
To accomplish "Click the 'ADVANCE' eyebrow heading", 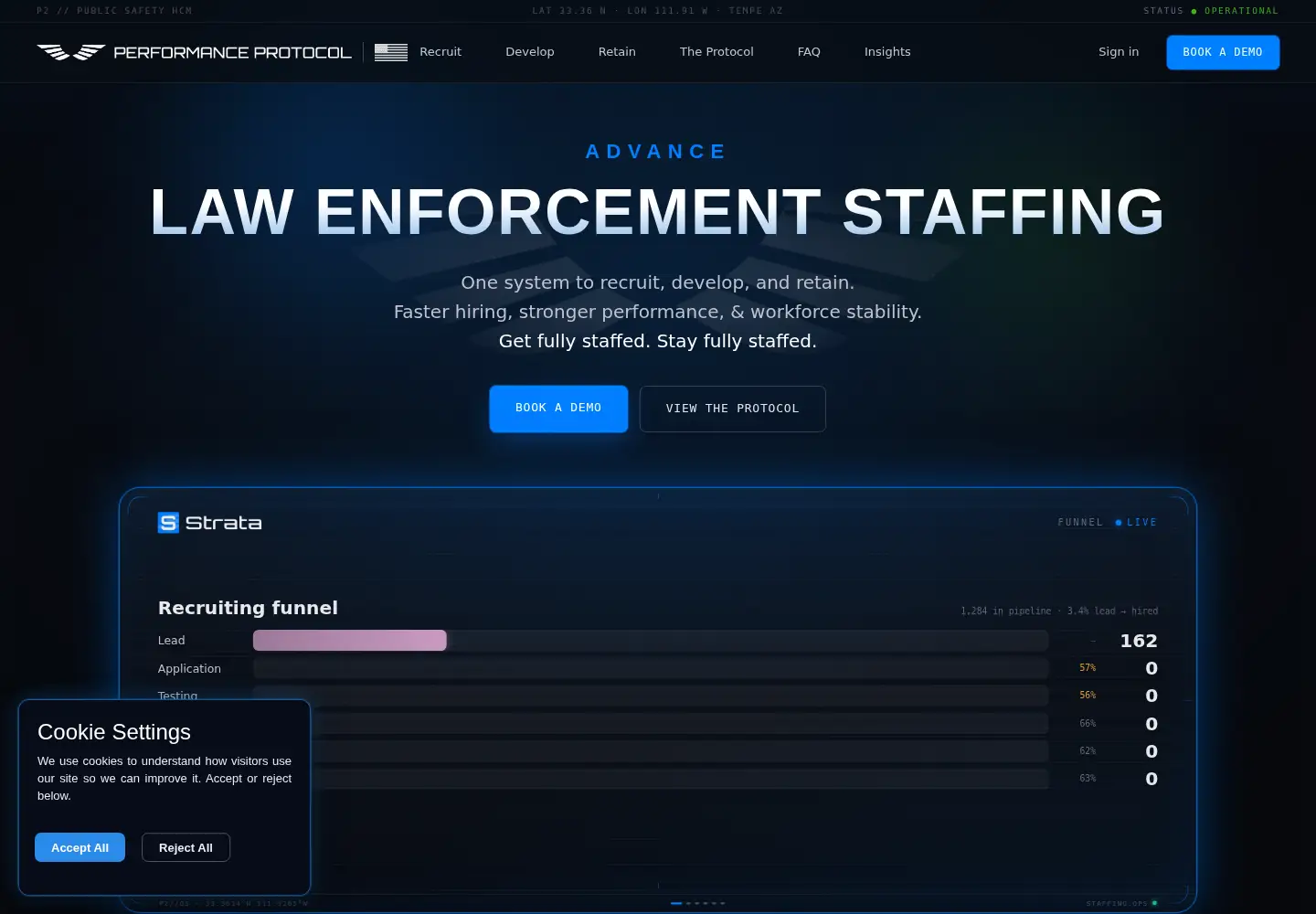I will coord(656,151).
